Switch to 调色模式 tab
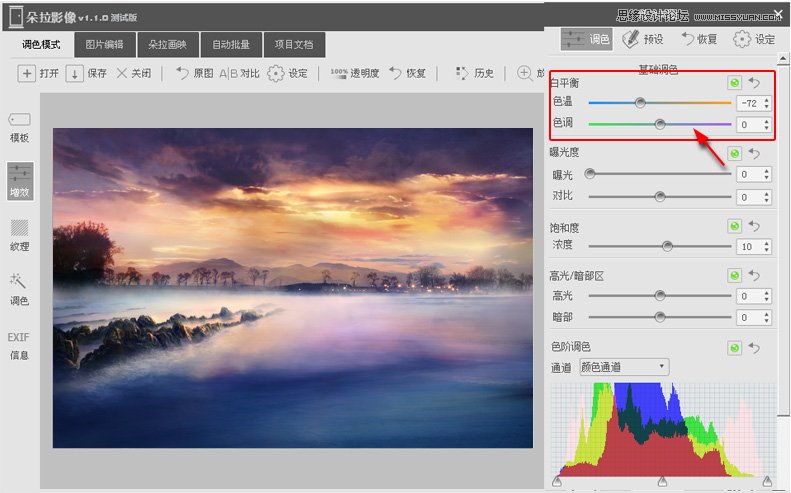Viewport: 791px width, 493px height. (41, 44)
